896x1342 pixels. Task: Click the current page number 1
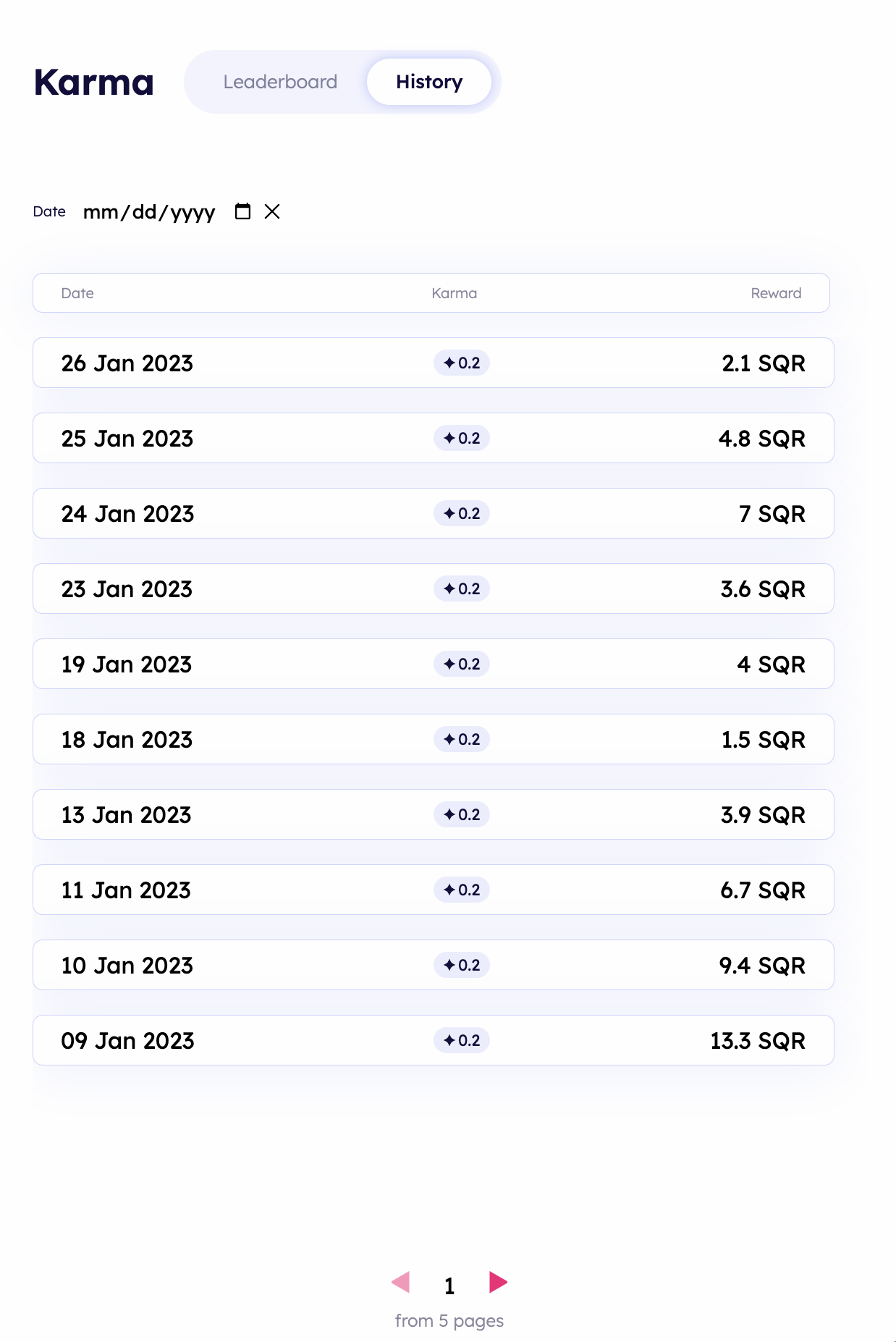(449, 1286)
